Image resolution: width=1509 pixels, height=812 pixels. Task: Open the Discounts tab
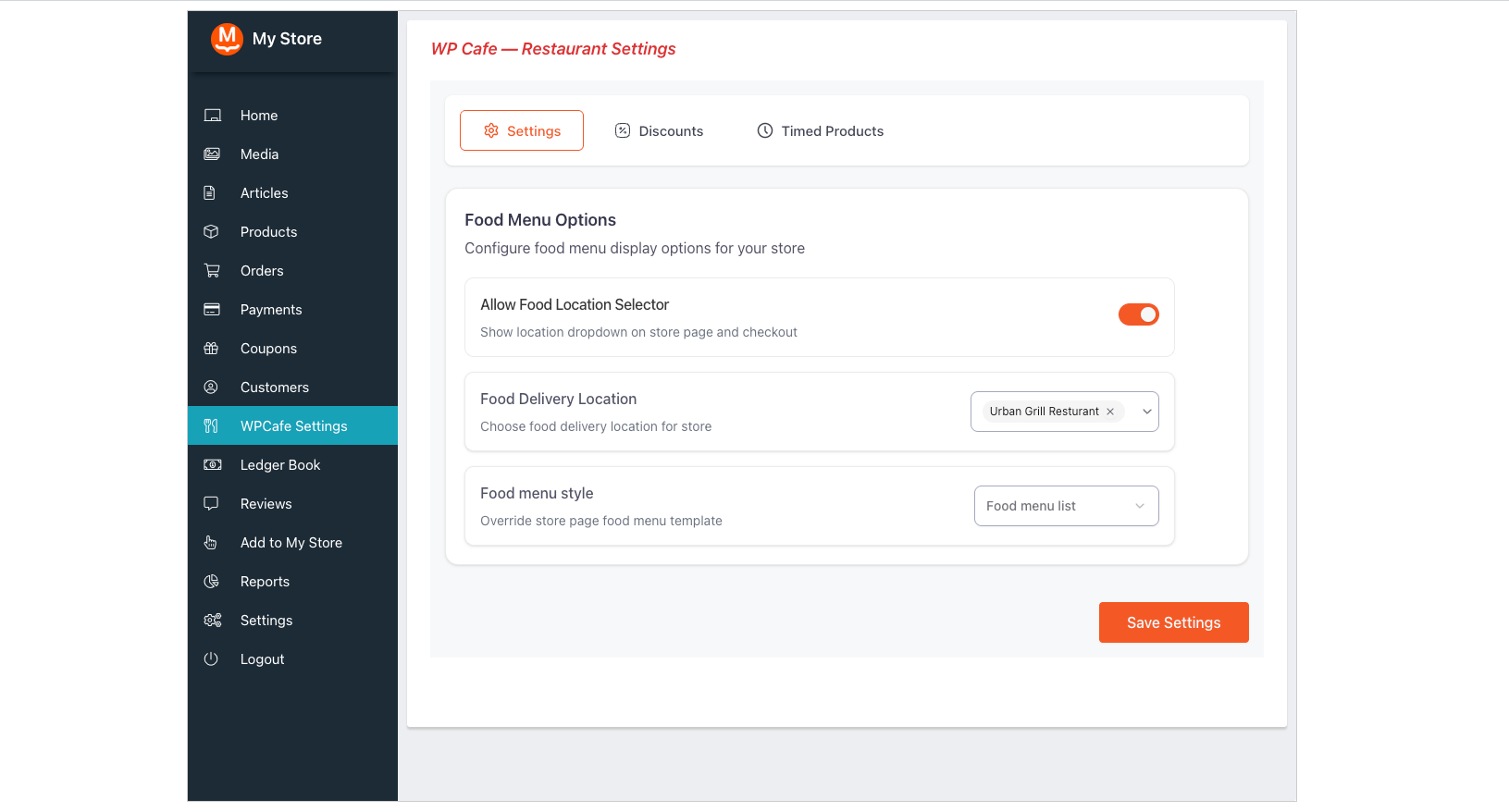659,131
